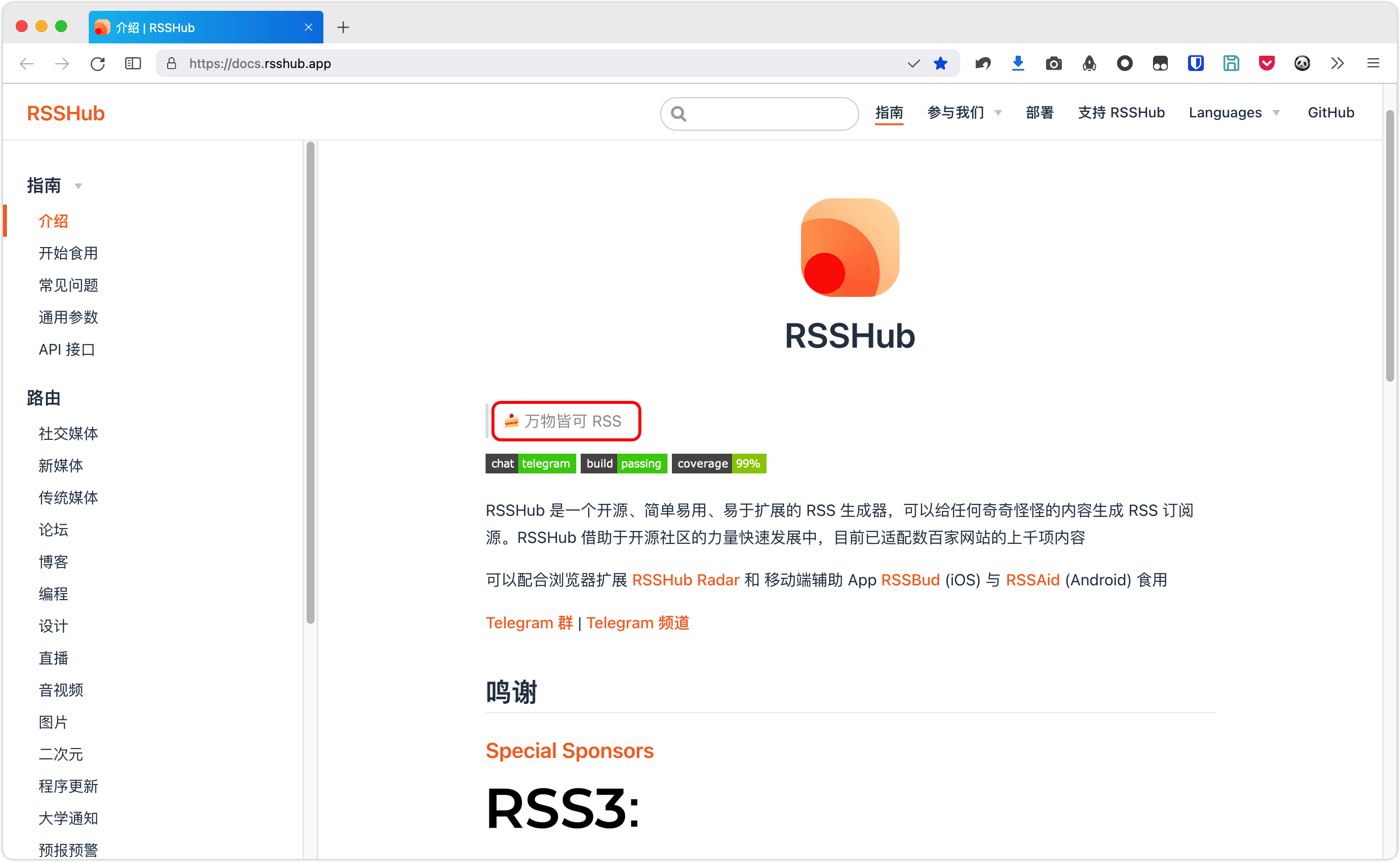Expand the 指南 sidebar section
The width and height of the screenshot is (1400, 862).
pos(79,186)
